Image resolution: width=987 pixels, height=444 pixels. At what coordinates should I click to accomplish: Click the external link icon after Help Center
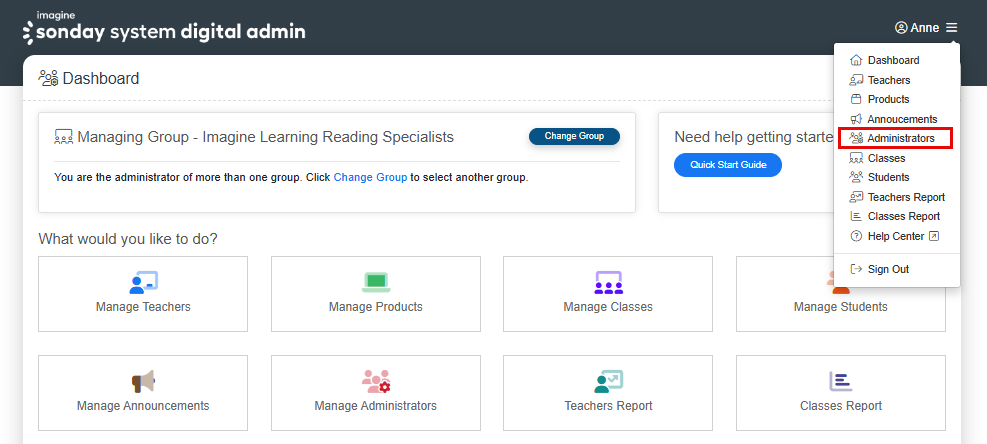click(934, 236)
